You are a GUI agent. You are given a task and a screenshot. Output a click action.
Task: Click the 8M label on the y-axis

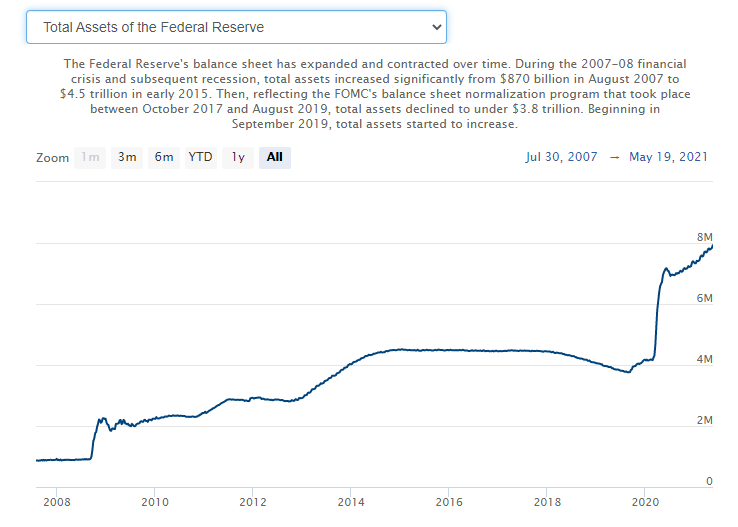pyautogui.click(x=704, y=237)
